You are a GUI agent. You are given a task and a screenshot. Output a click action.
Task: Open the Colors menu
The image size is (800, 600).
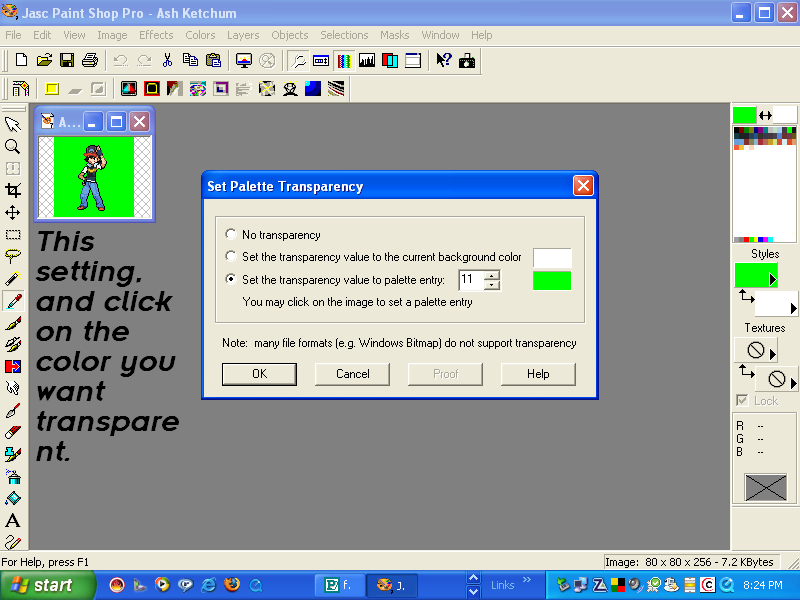[200, 35]
